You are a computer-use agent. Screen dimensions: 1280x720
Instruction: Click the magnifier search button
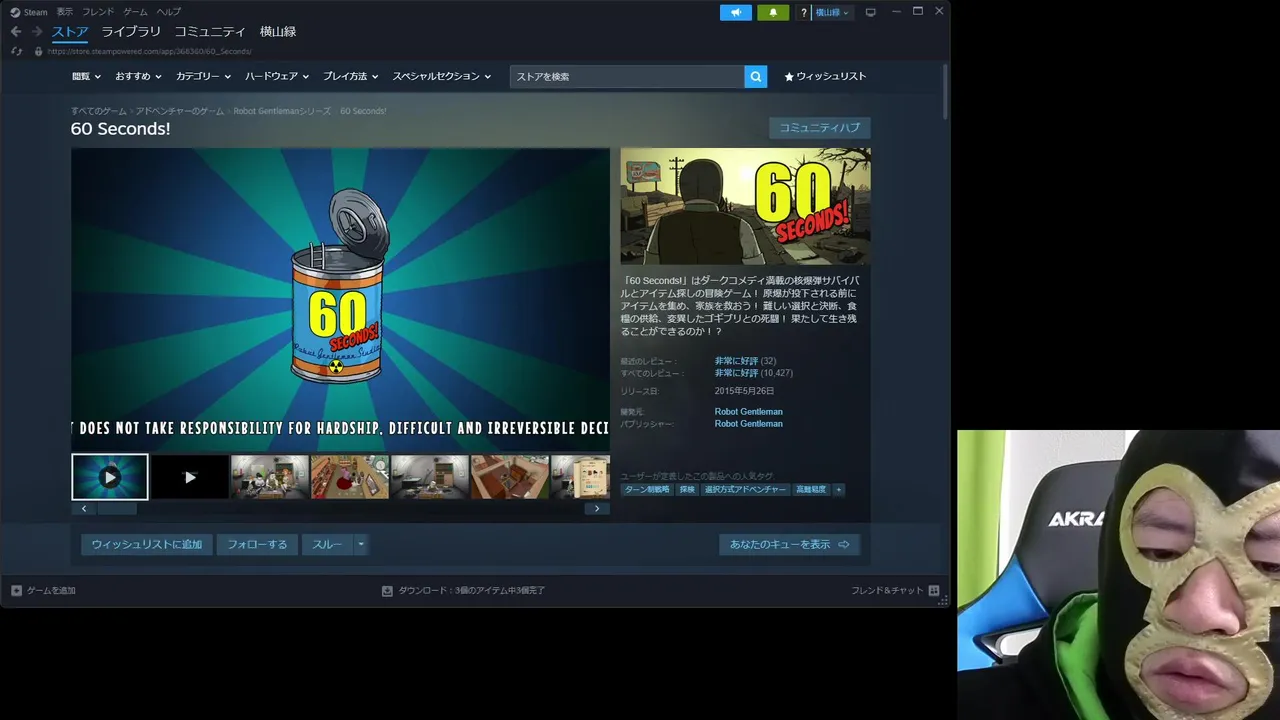point(756,76)
